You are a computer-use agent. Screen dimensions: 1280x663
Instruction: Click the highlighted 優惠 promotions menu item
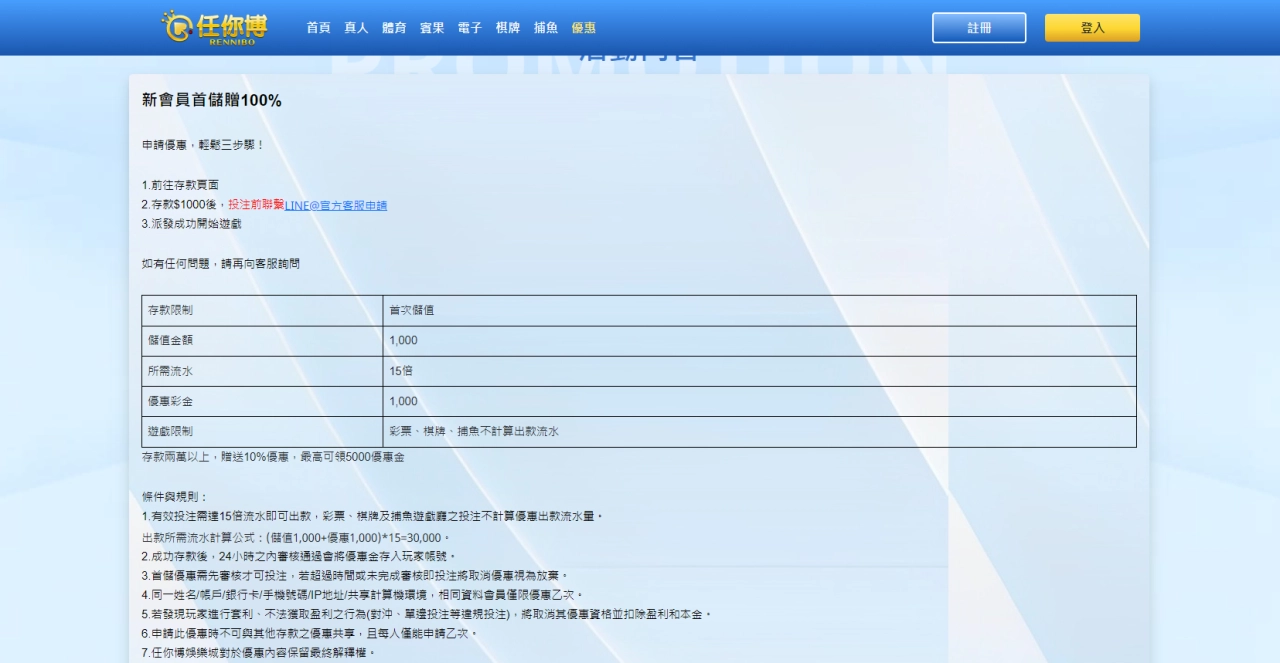click(583, 28)
